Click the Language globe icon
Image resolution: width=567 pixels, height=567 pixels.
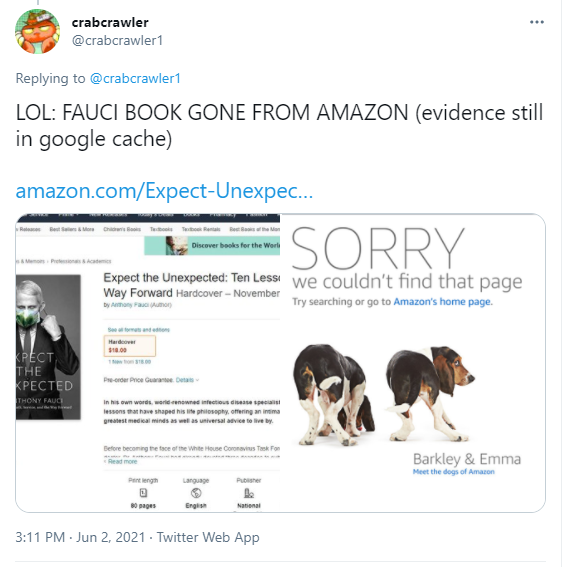tap(196, 493)
